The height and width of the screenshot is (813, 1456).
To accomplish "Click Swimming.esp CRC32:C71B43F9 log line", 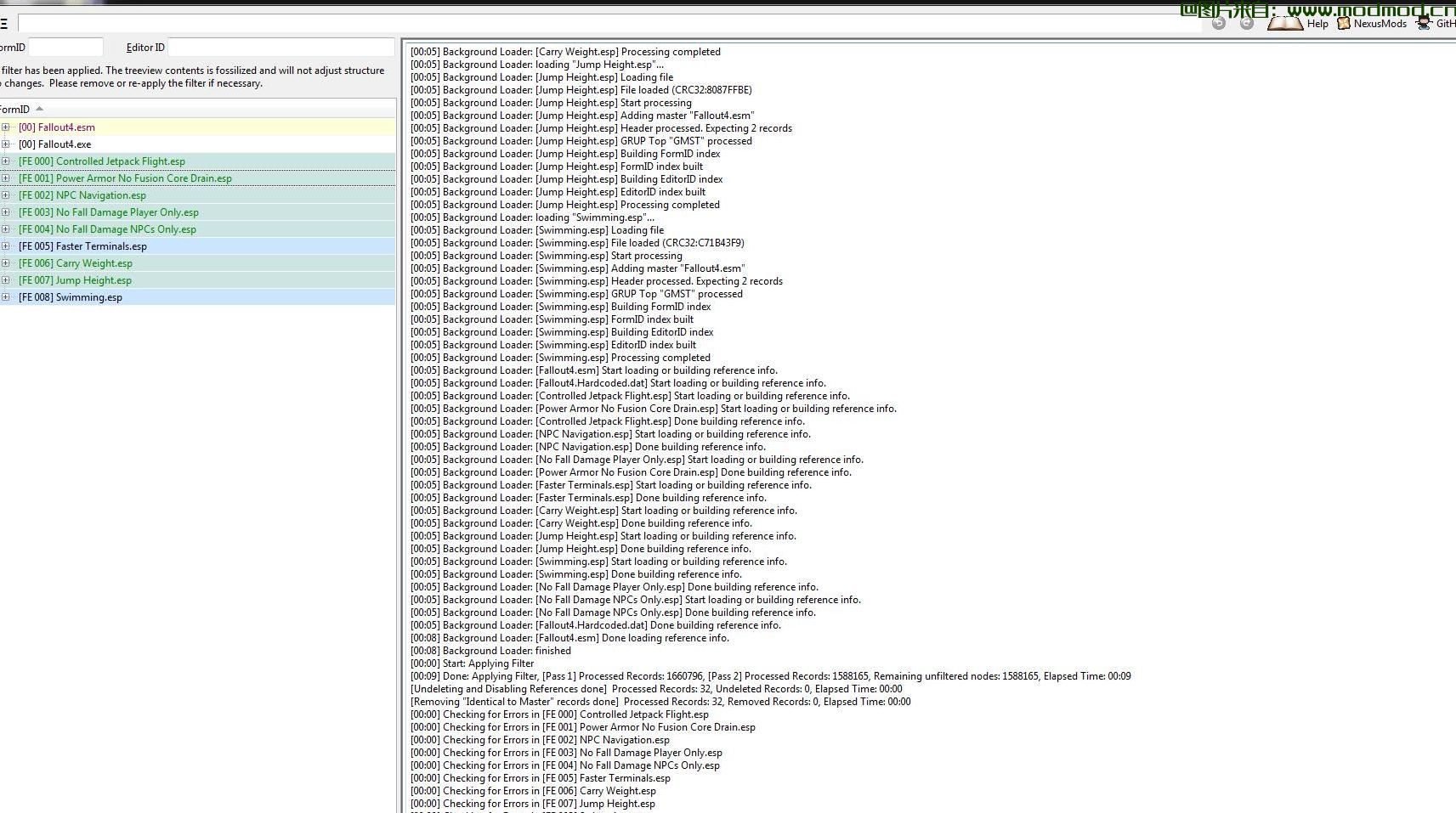I will pos(577,243).
